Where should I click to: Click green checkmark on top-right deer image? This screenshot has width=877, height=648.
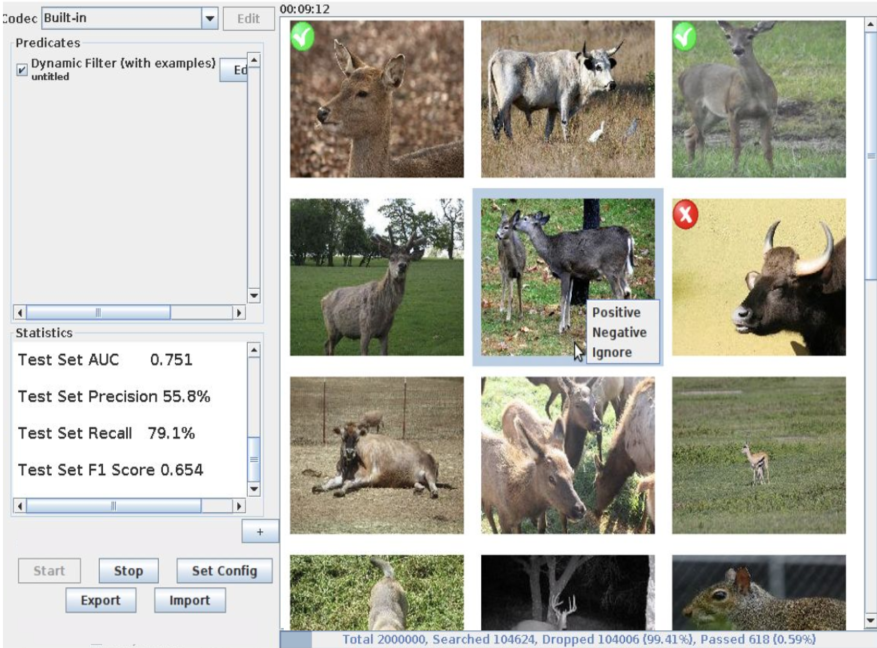pyautogui.click(x=685, y=37)
